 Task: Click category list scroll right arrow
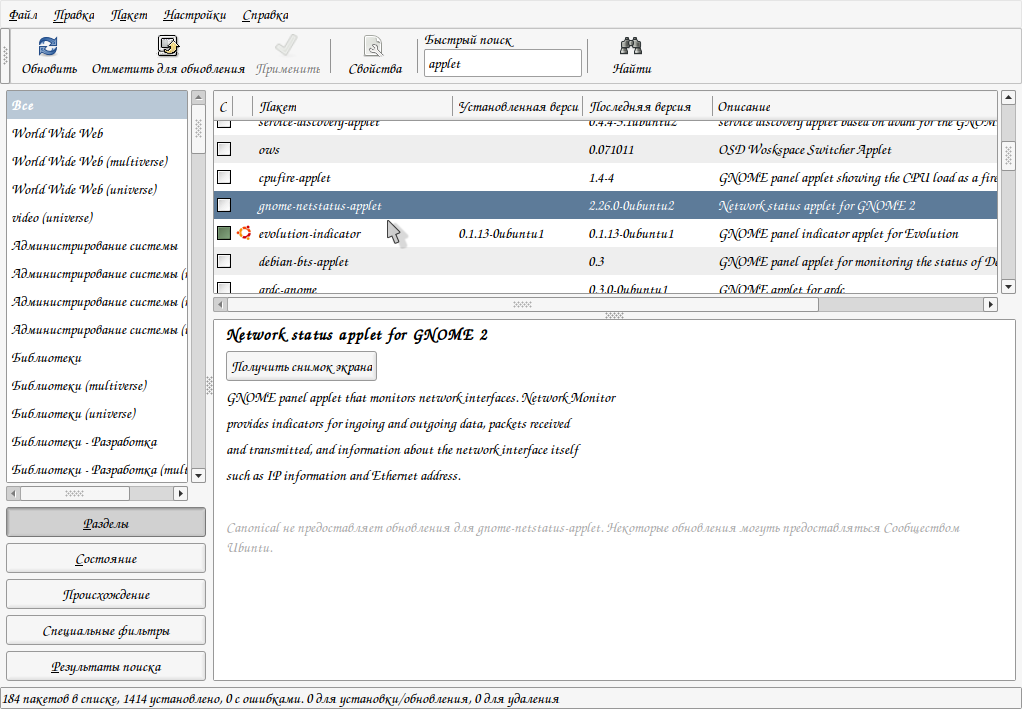tap(181, 493)
